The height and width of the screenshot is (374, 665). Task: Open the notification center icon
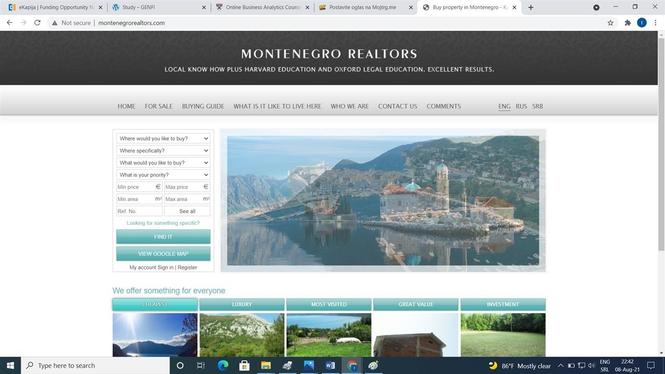tap(651, 366)
